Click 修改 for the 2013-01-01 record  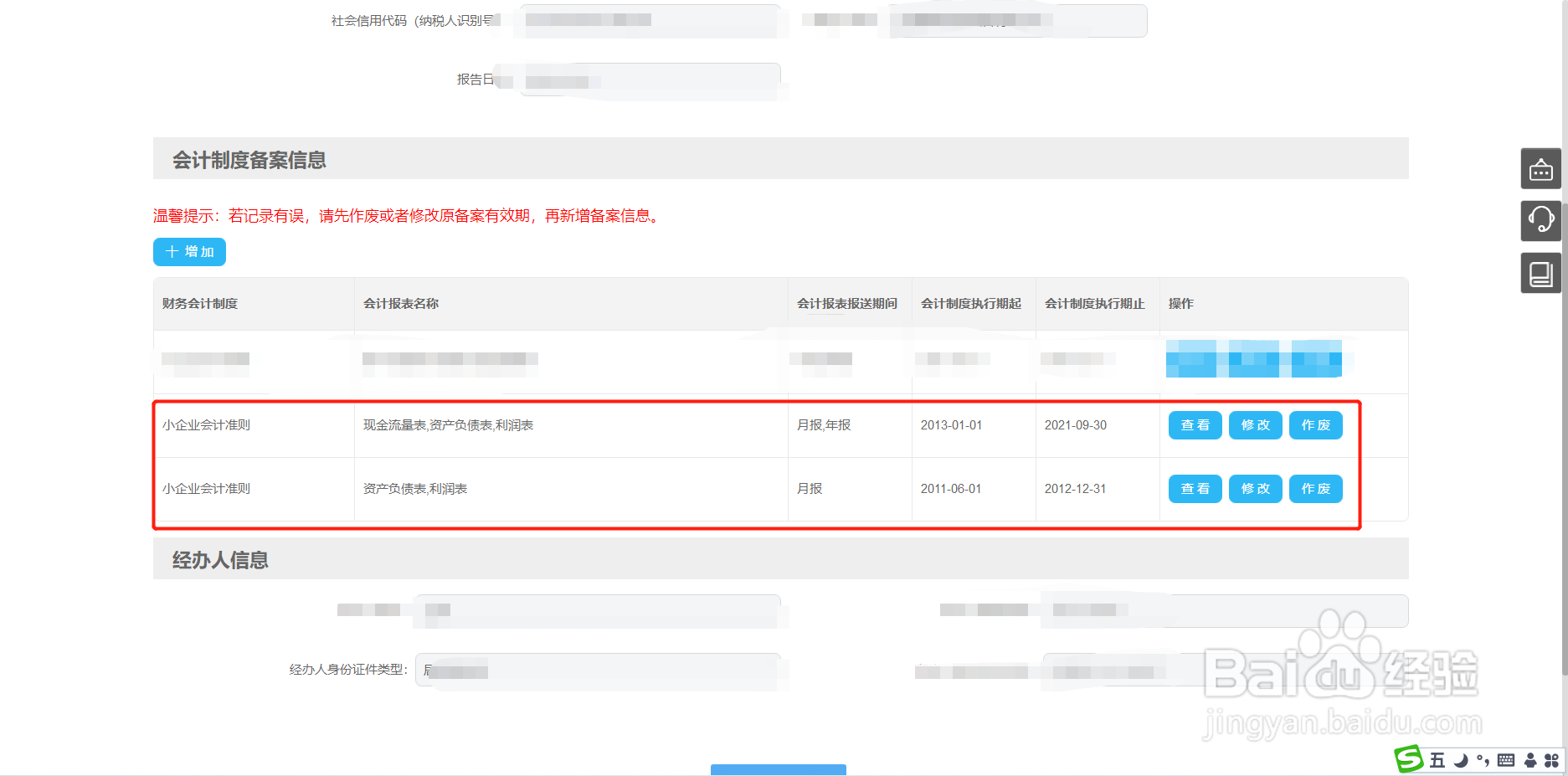click(x=1256, y=425)
